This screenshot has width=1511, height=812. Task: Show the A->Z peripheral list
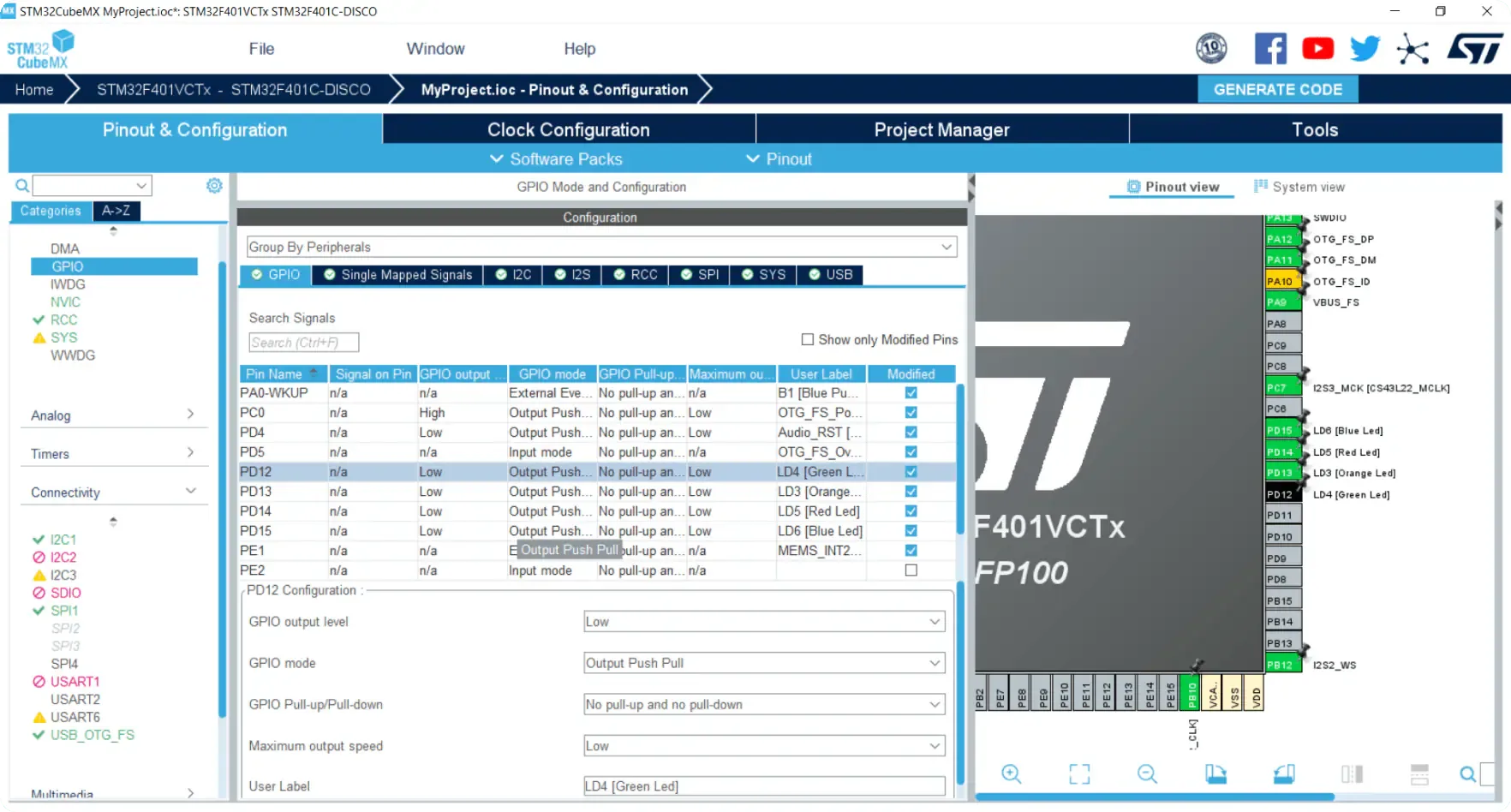pos(116,211)
